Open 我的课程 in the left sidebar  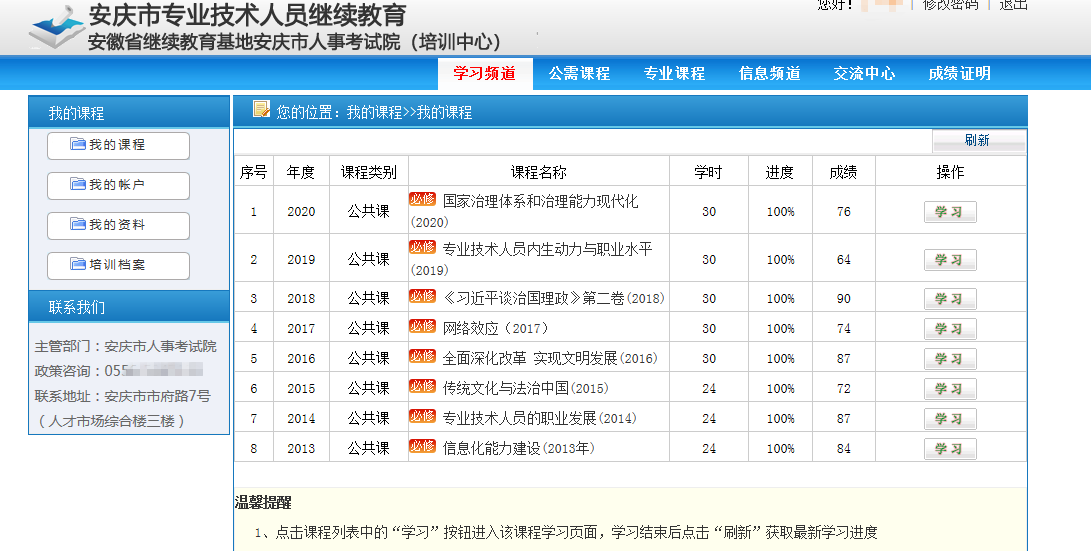pyautogui.click(x=118, y=145)
